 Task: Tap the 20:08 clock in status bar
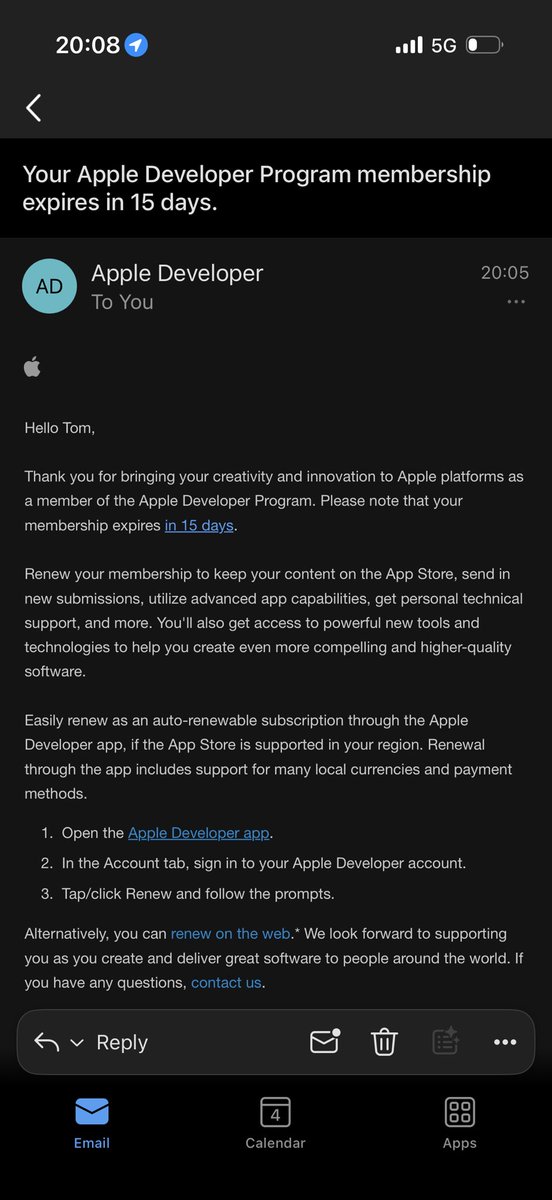88,45
